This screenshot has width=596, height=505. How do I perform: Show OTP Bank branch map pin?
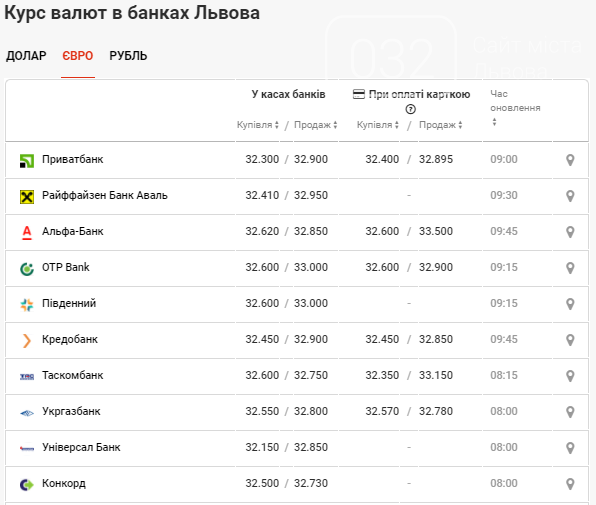(x=570, y=268)
